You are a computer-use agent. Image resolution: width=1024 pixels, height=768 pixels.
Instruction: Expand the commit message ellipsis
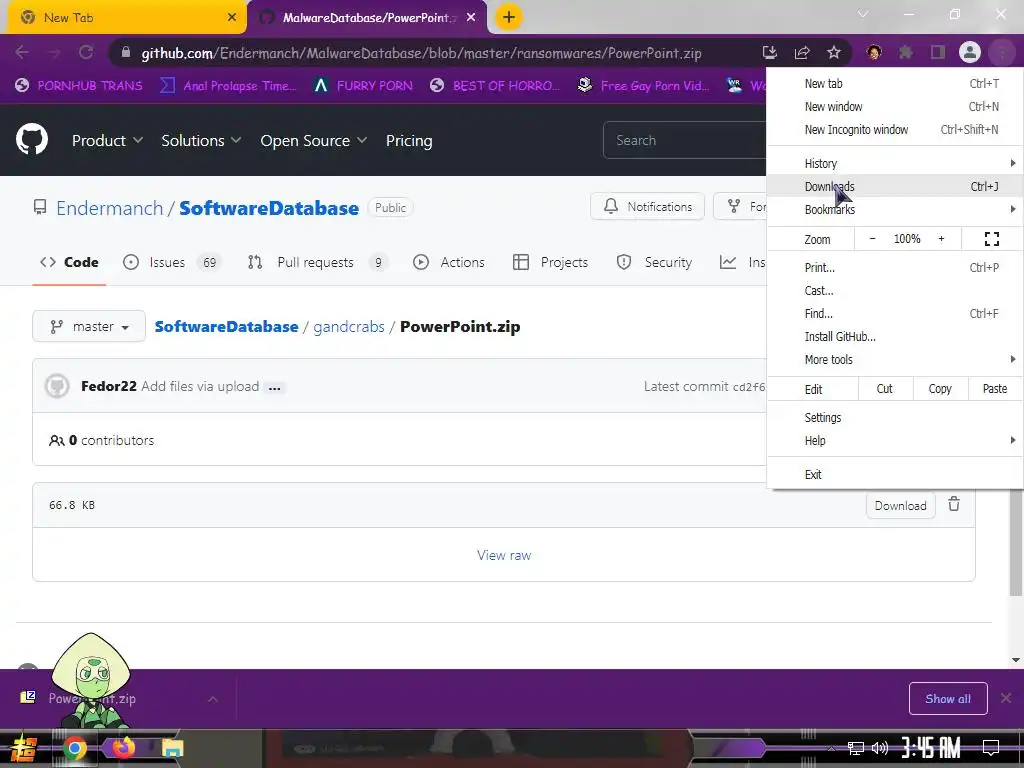(274, 387)
